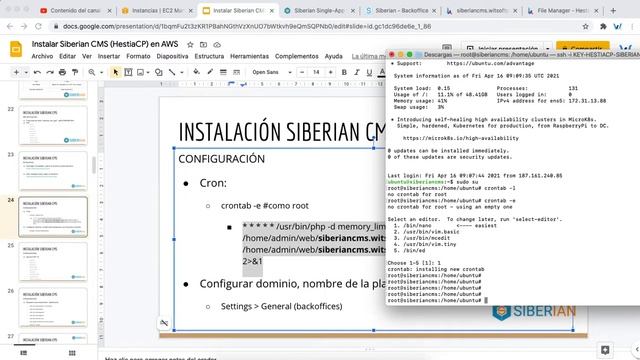The height and width of the screenshot is (360, 640).
Task: Open the border color pen
Action: coord(210,72)
